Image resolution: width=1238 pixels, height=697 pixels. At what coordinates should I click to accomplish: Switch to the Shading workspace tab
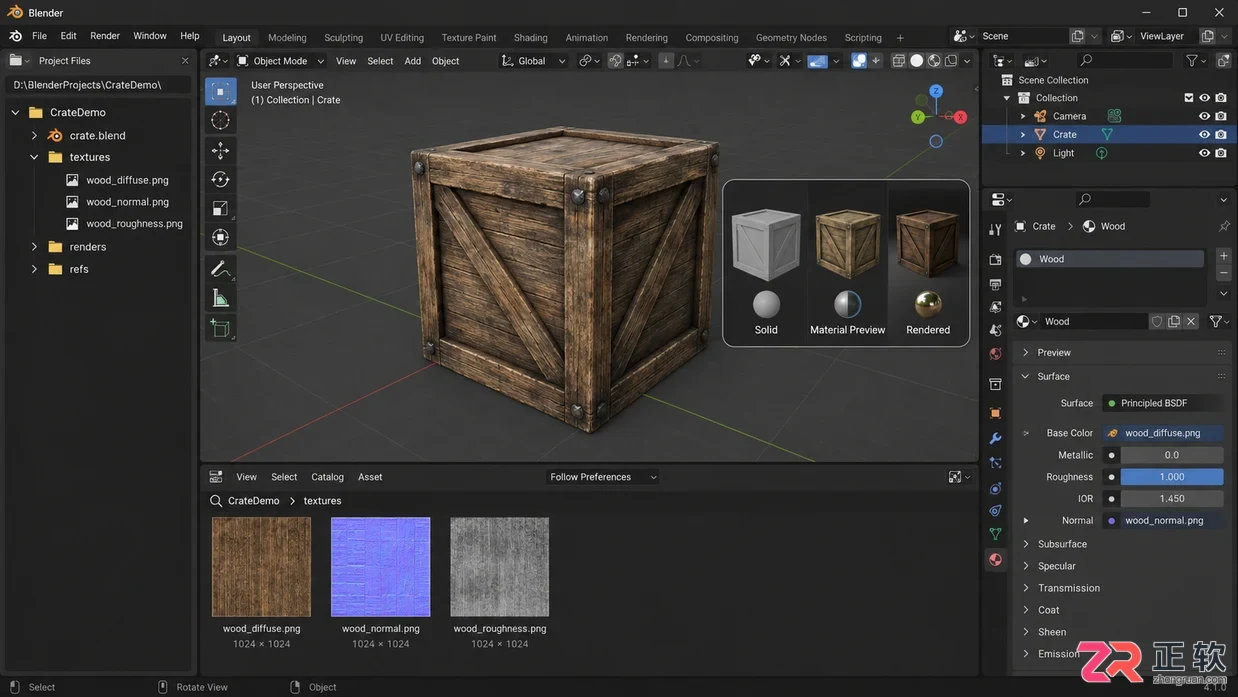(x=531, y=38)
